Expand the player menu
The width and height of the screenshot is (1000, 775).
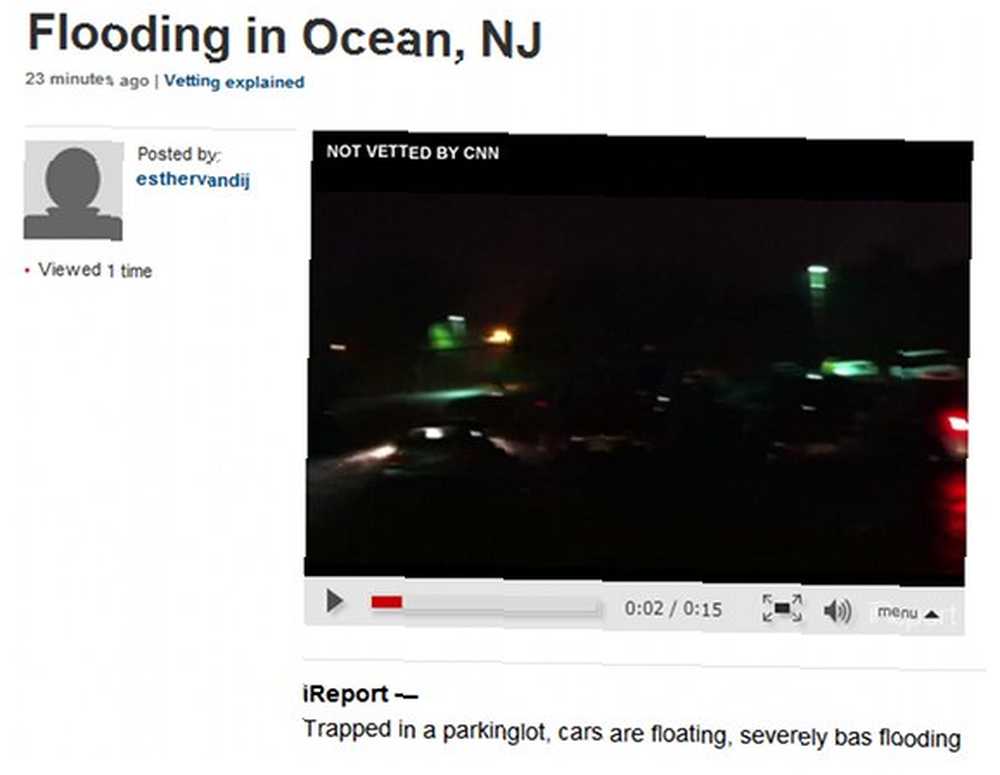click(x=907, y=613)
